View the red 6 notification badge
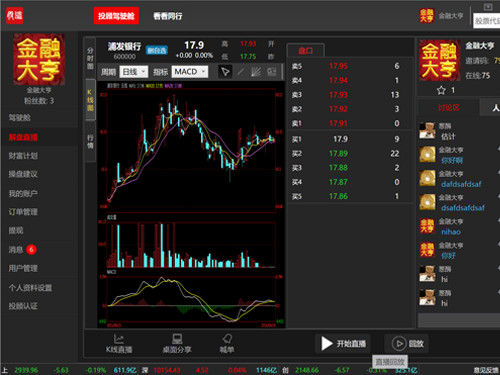The height and width of the screenshot is (375, 500). (x=31, y=249)
